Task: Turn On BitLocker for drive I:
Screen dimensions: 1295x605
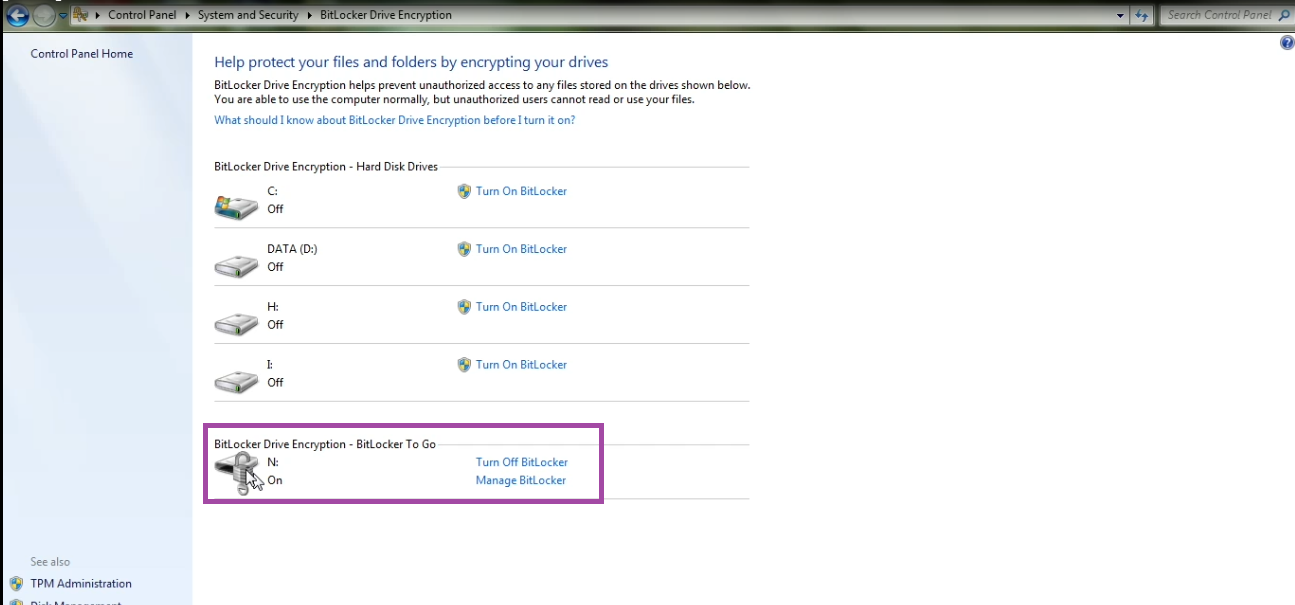Action: [x=521, y=365]
